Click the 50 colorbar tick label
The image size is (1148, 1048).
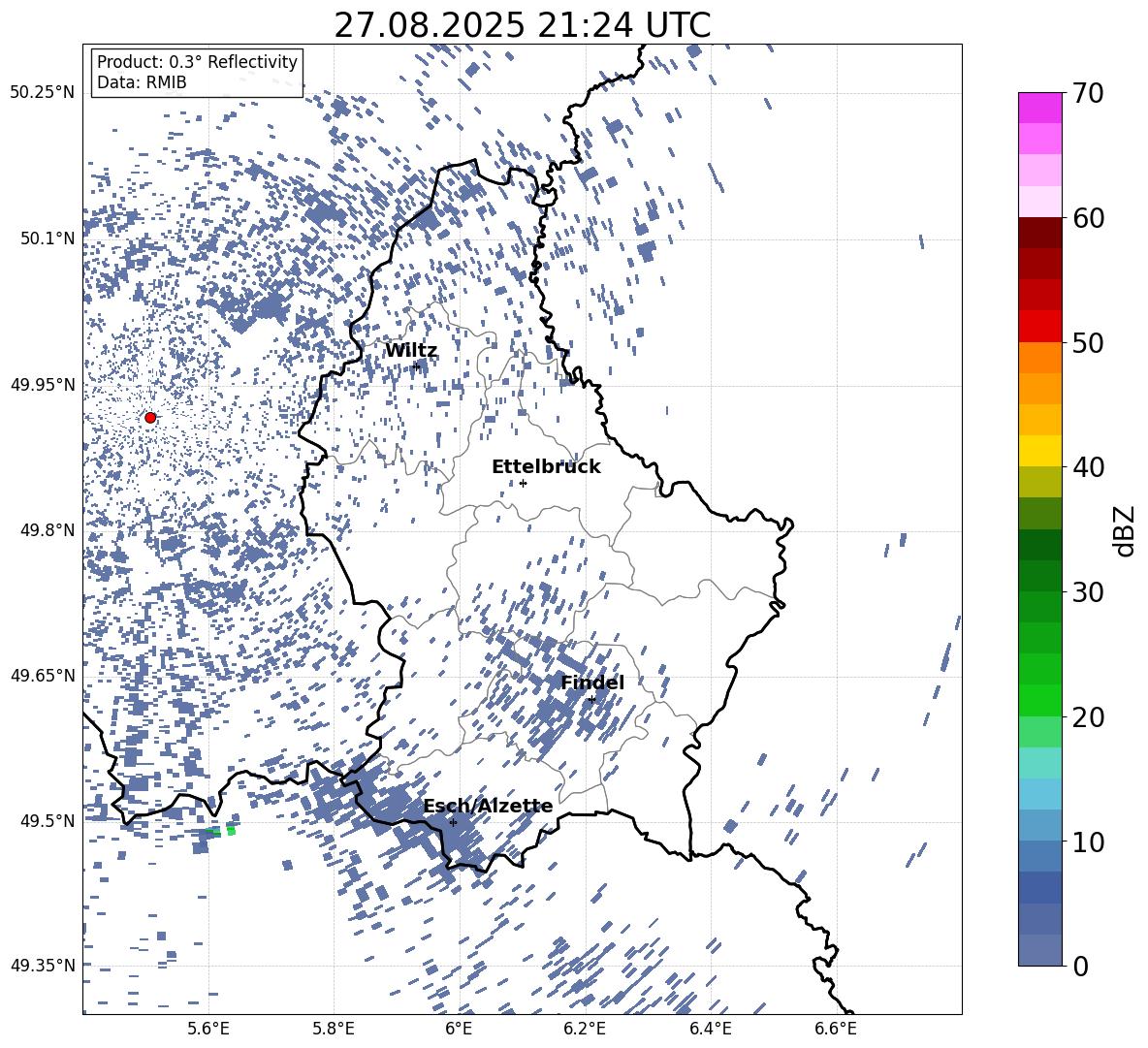pyautogui.click(x=1088, y=342)
